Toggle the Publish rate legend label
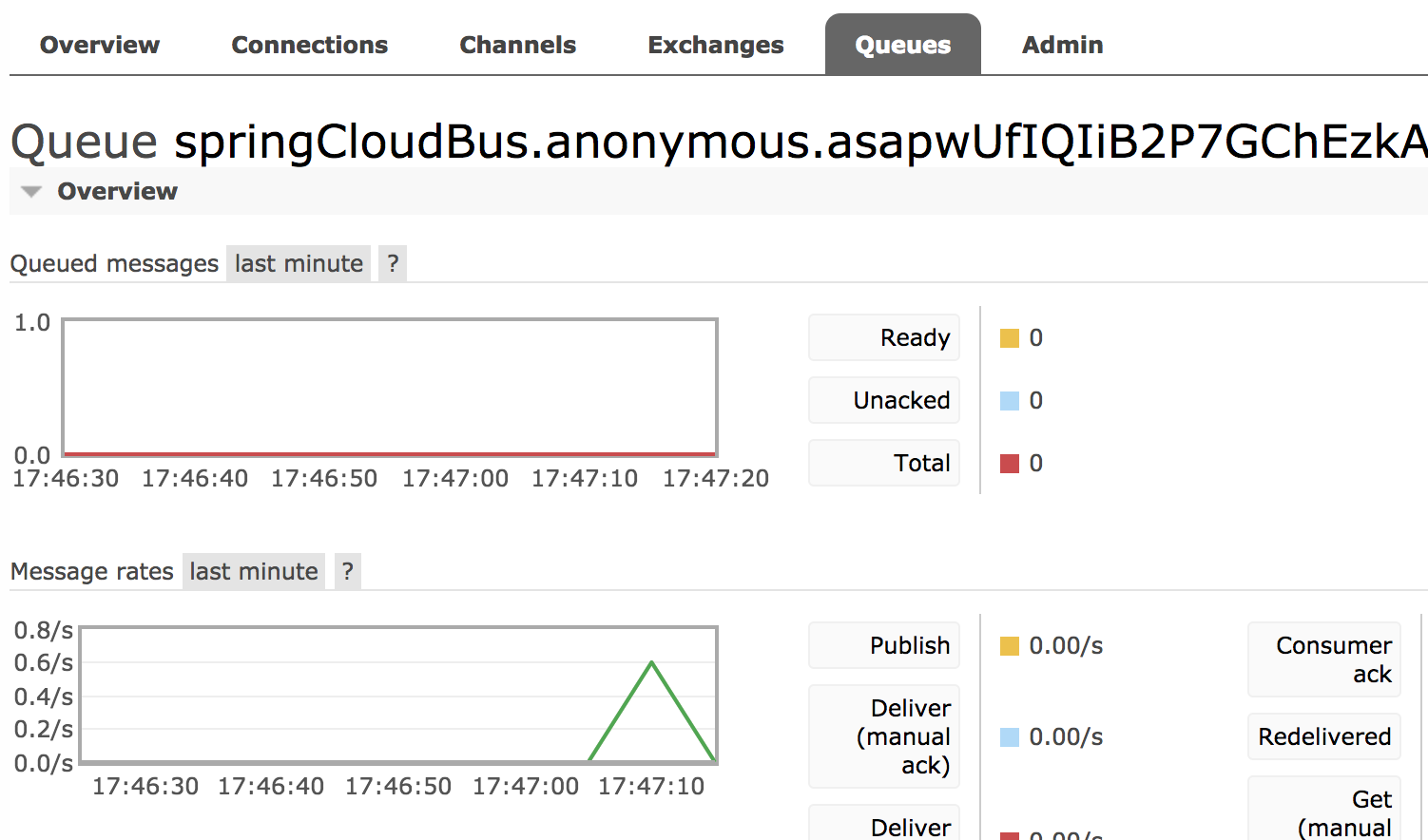 click(x=884, y=645)
